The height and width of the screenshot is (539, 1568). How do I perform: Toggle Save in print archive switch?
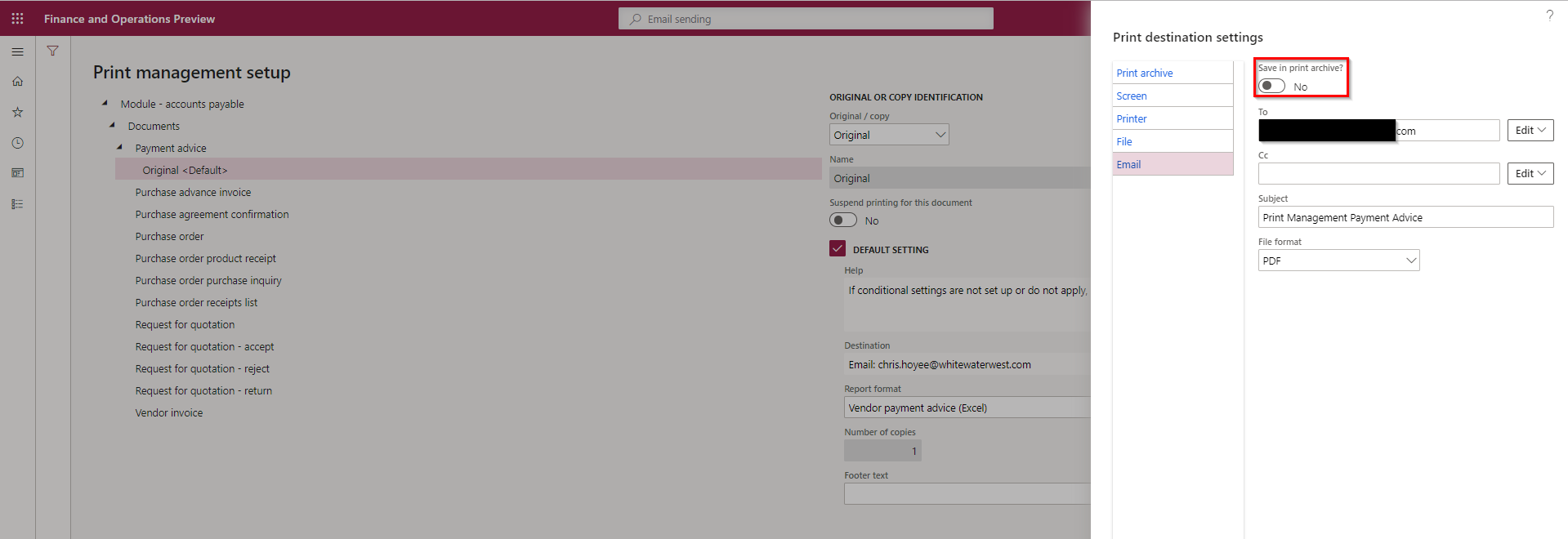click(1272, 86)
